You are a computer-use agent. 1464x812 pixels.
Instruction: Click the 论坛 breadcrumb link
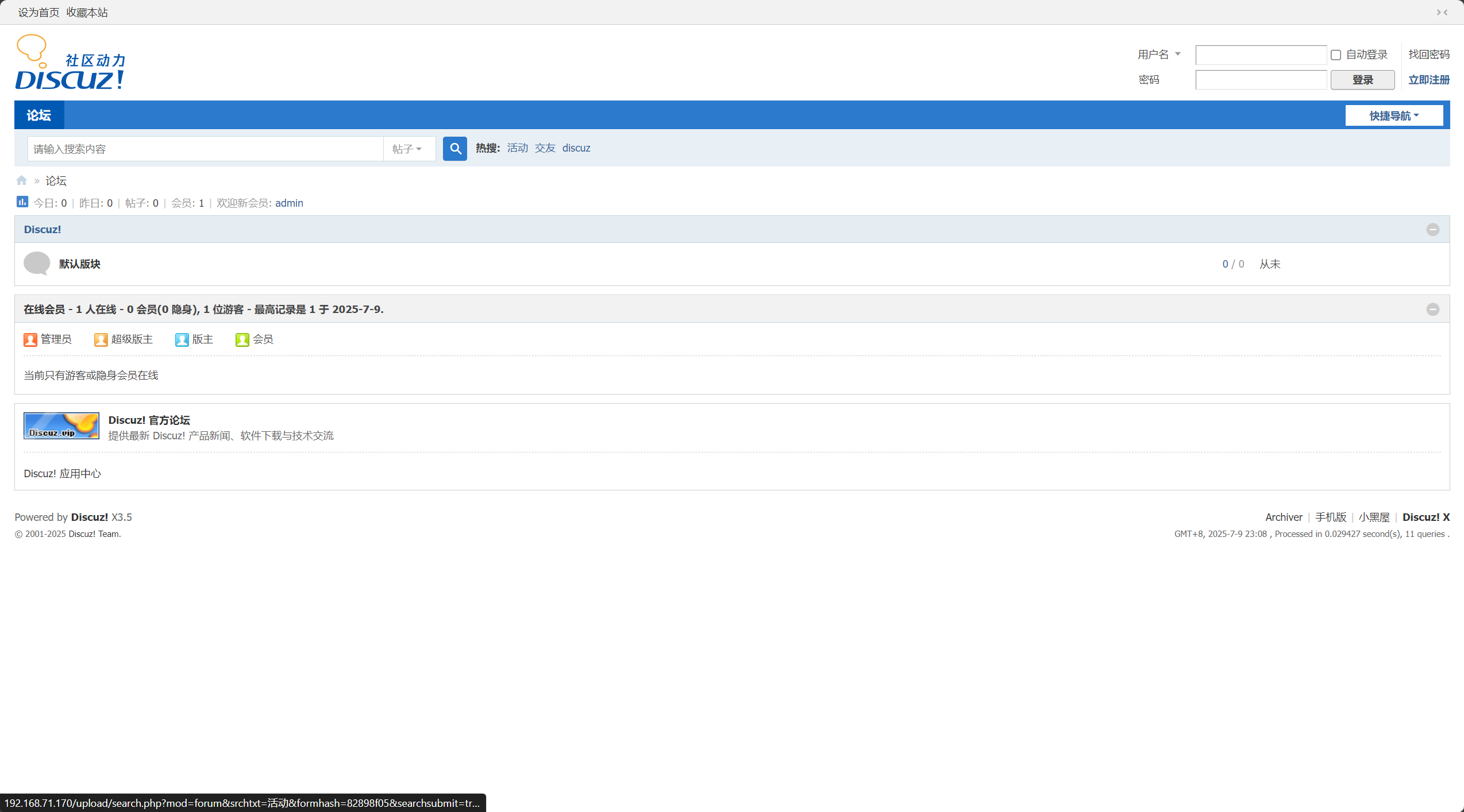pyautogui.click(x=56, y=181)
